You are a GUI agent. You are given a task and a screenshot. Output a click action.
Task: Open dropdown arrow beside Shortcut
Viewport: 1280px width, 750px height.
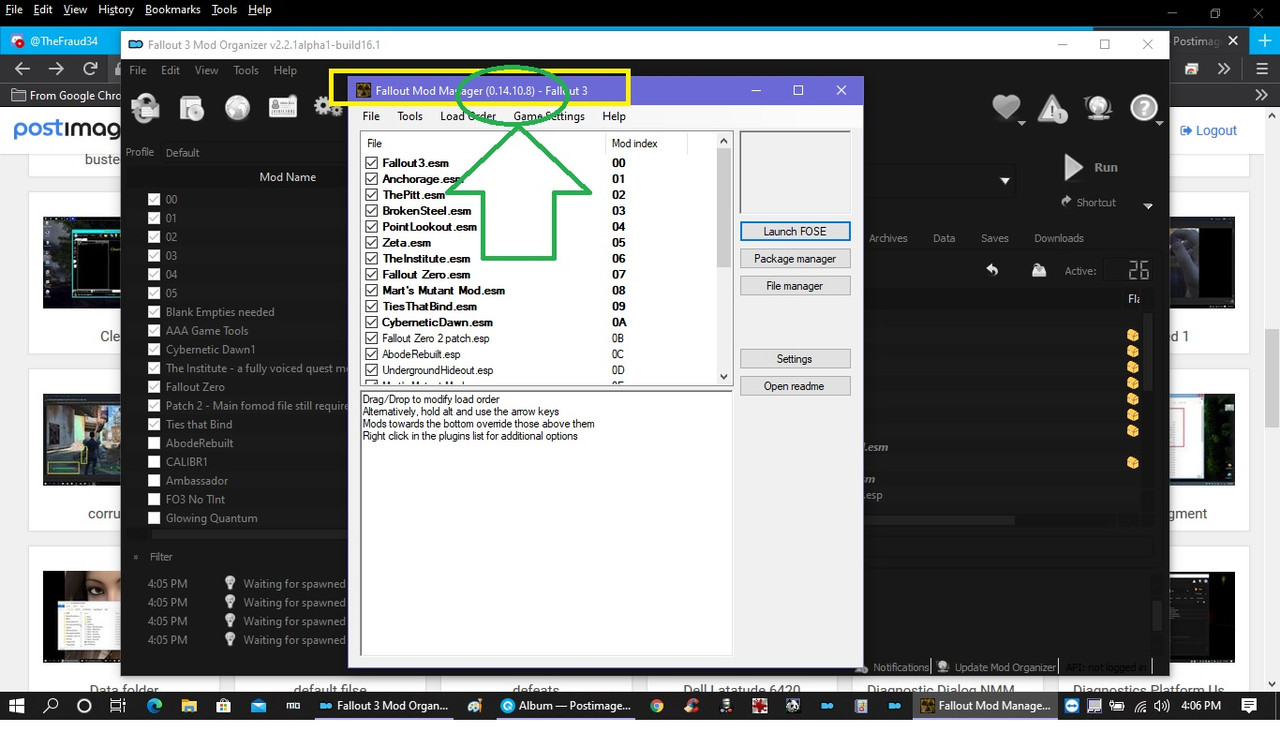tap(1148, 206)
